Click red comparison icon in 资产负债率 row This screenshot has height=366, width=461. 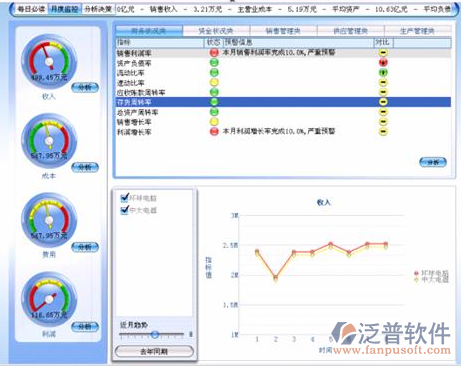coord(383,62)
